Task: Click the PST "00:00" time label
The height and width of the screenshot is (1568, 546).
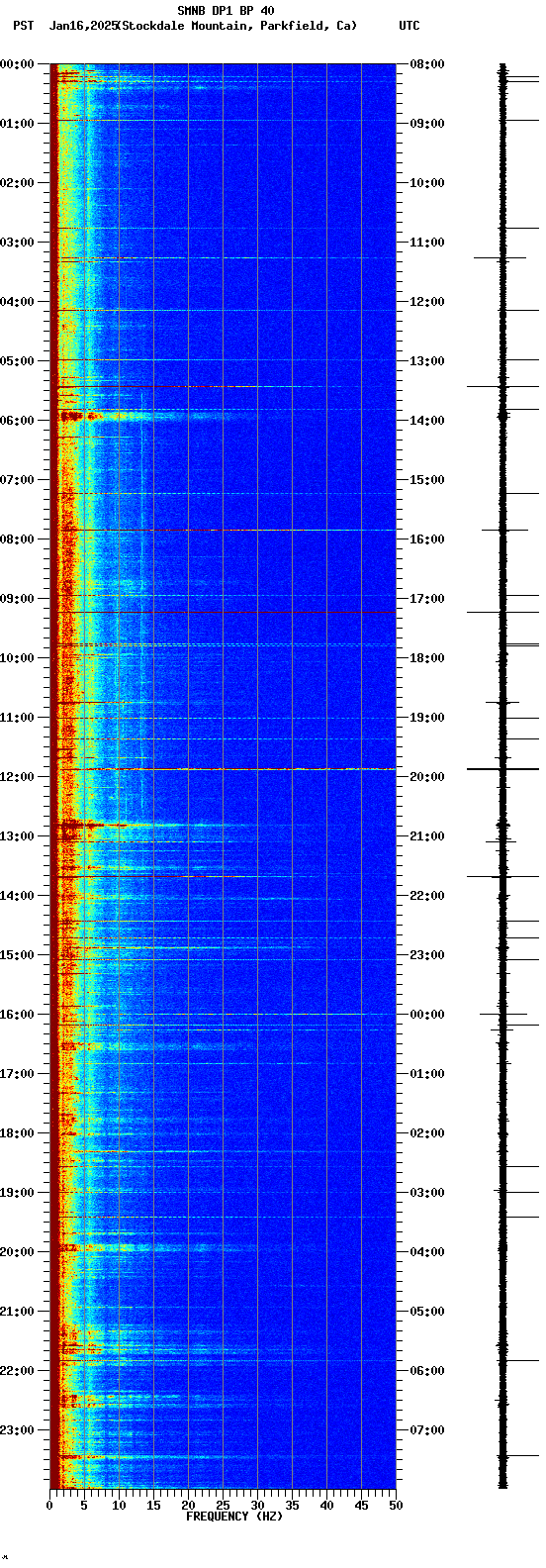Action: [17, 64]
